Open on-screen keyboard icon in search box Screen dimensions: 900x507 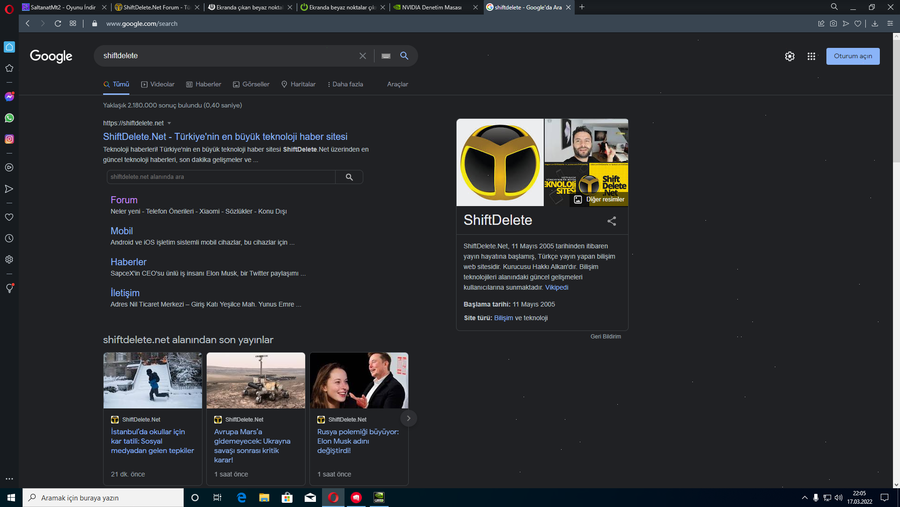(x=386, y=56)
